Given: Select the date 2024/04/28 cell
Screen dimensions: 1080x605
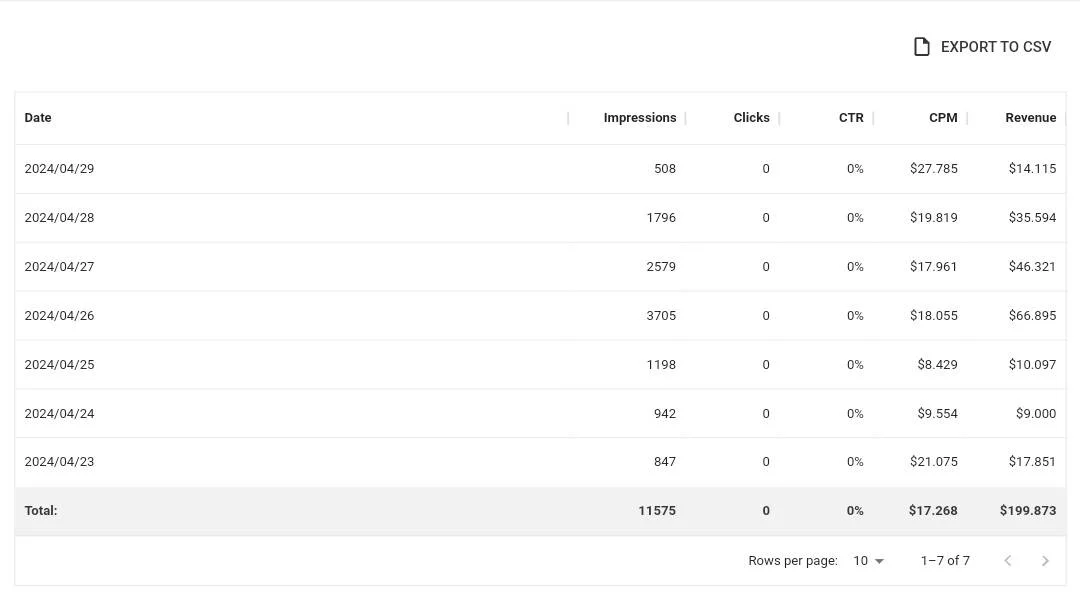Looking at the screenshot, I should tap(59, 218).
